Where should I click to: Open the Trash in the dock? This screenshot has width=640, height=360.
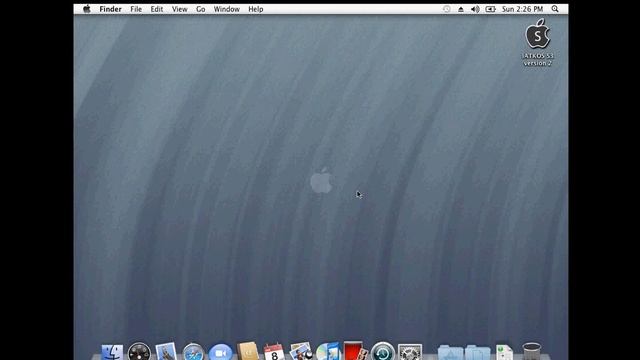[531, 352]
